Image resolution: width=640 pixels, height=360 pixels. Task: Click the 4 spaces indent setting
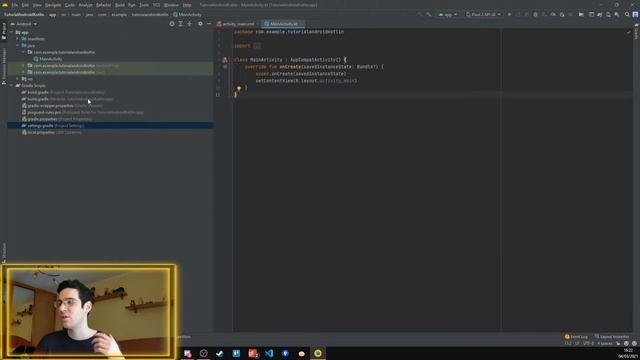604,343
